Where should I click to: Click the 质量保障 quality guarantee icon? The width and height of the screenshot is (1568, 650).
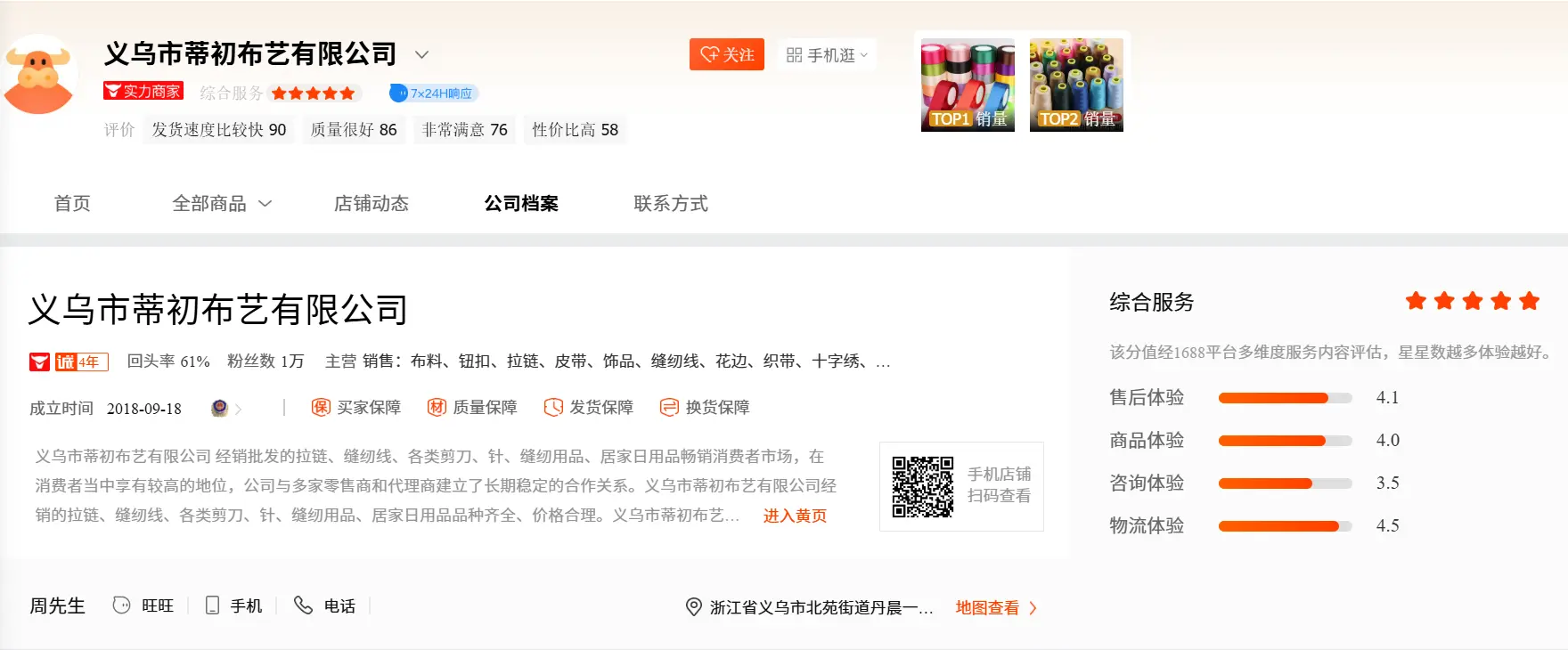[437, 407]
